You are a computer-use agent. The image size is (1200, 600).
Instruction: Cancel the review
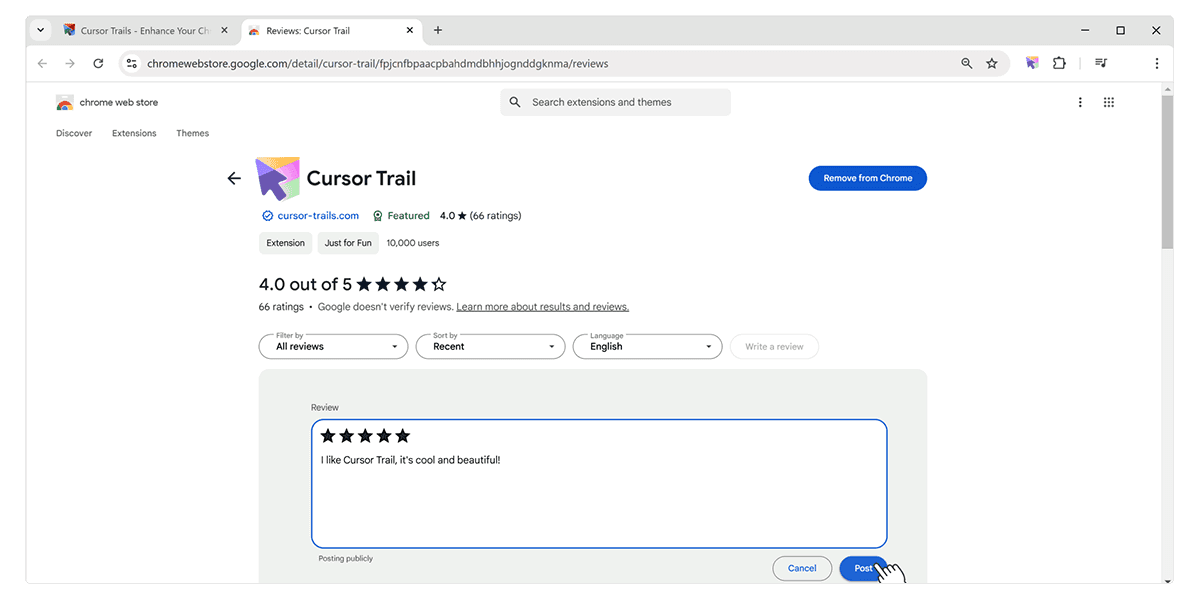coord(802,568)
